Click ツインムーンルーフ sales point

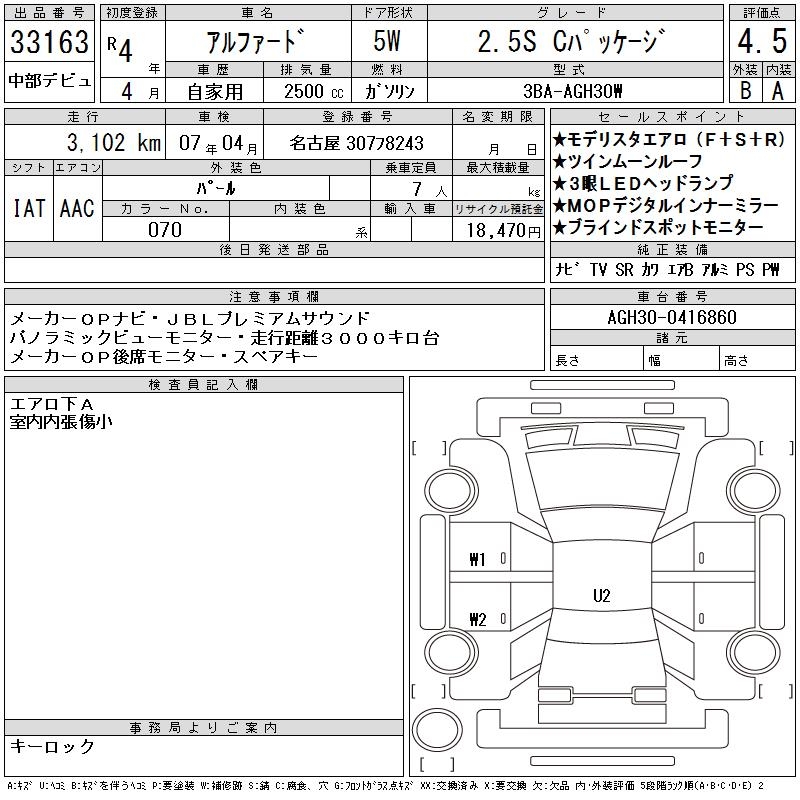pos(628,161)
